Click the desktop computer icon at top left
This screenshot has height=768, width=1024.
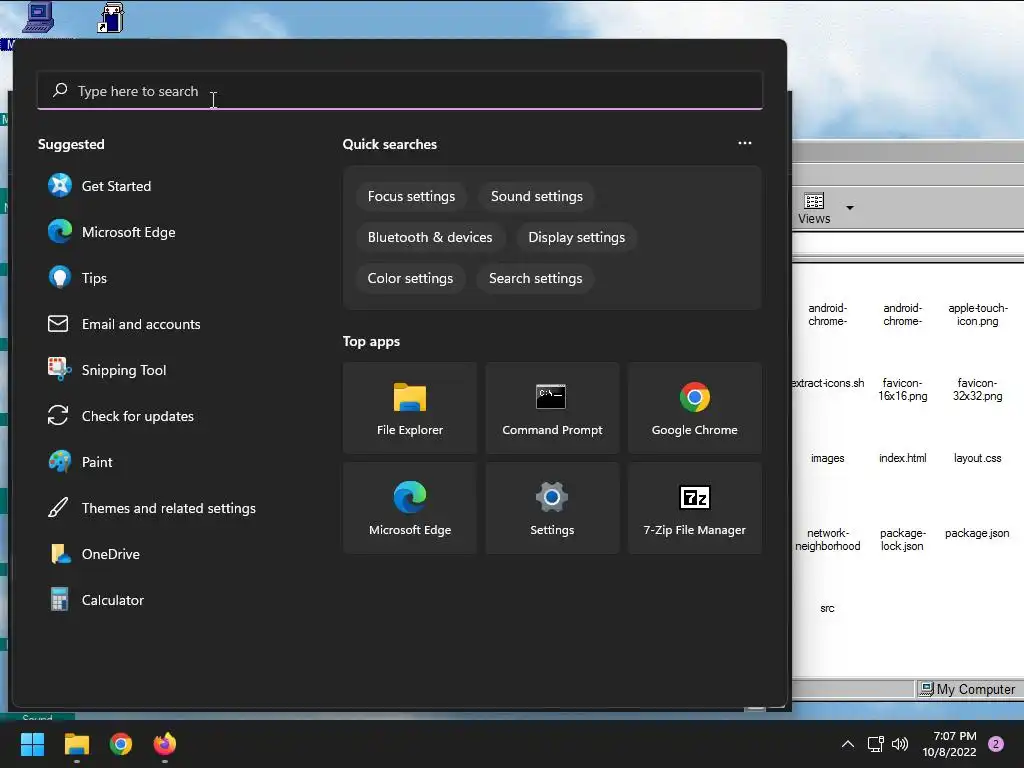pos(38,17)
